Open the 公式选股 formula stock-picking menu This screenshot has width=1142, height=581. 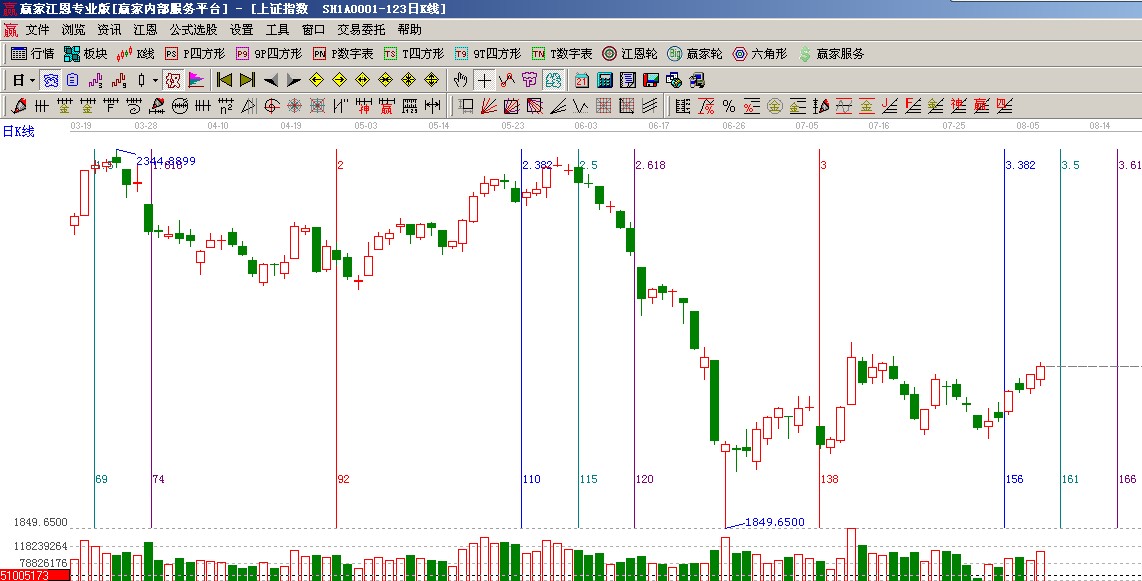(x=192, y=30)
